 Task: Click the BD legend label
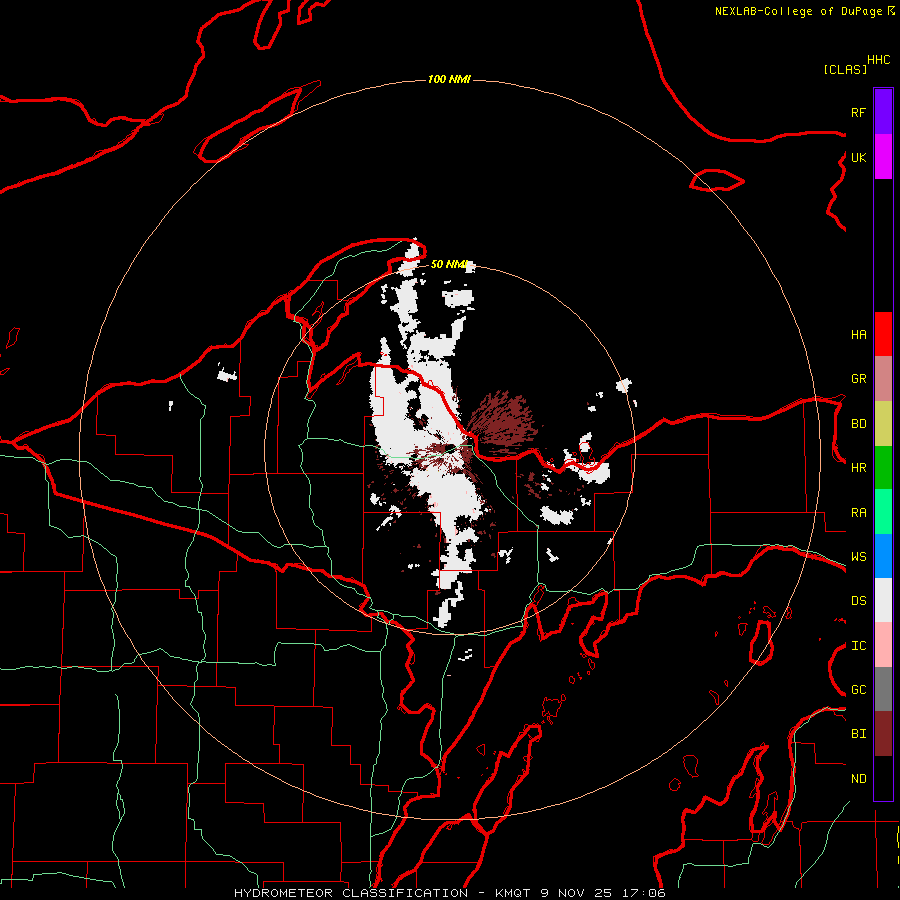(x=858, y=424)
